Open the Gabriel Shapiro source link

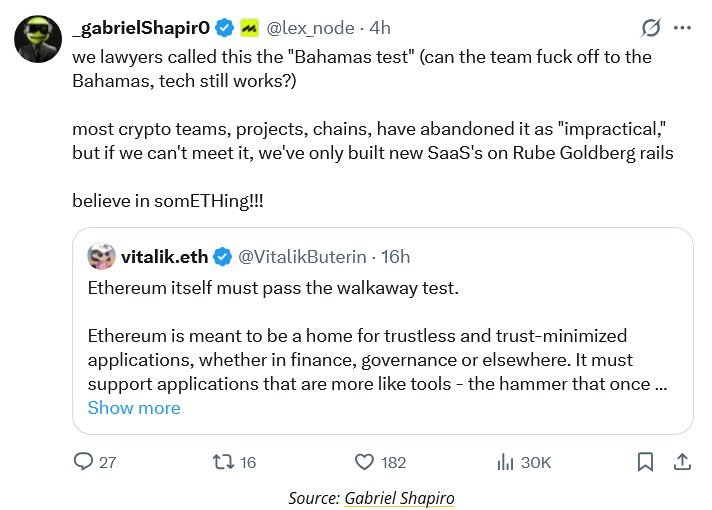[x=400, y=498]
